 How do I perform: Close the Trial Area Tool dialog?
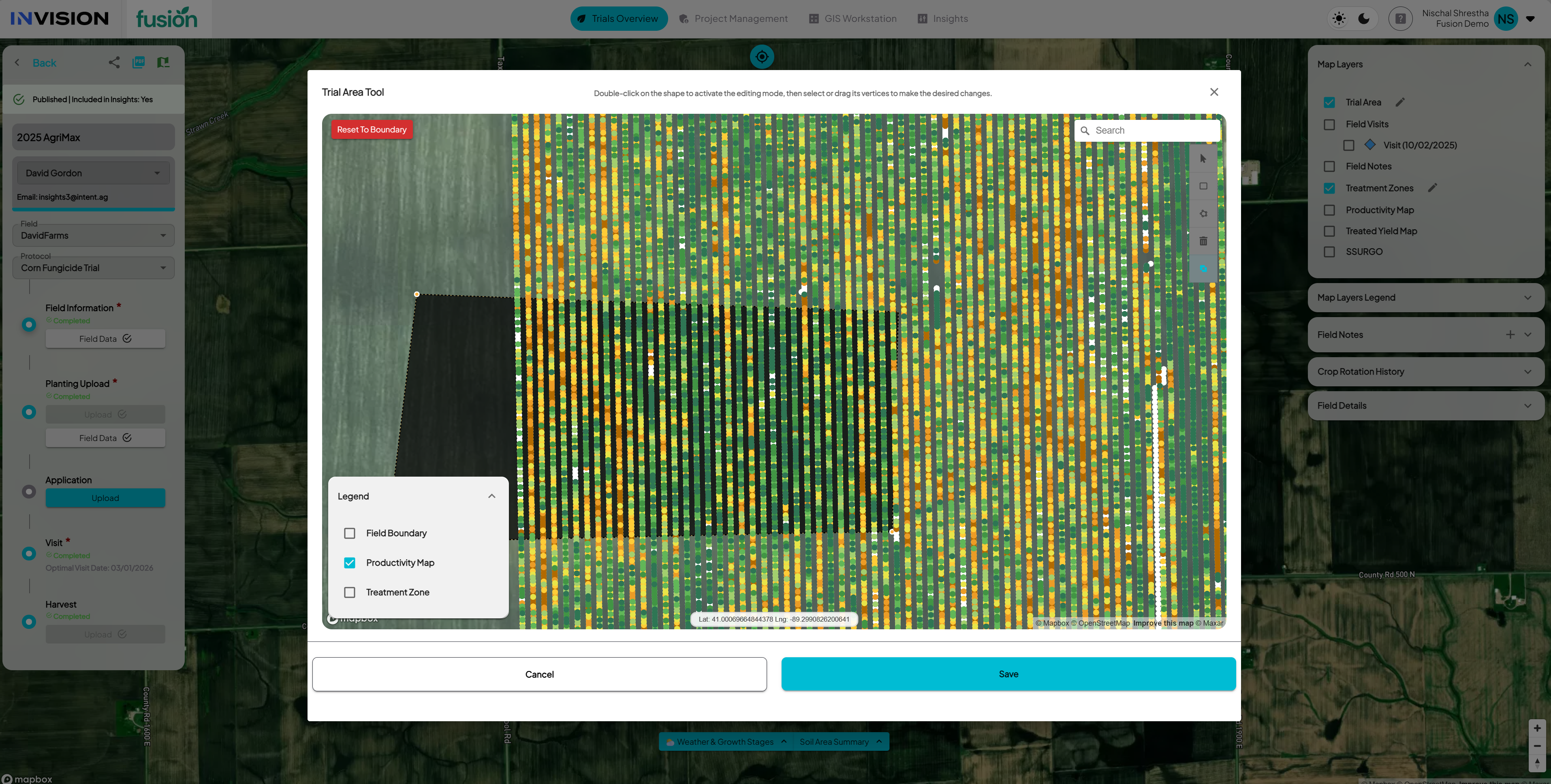click(1214, 92)
